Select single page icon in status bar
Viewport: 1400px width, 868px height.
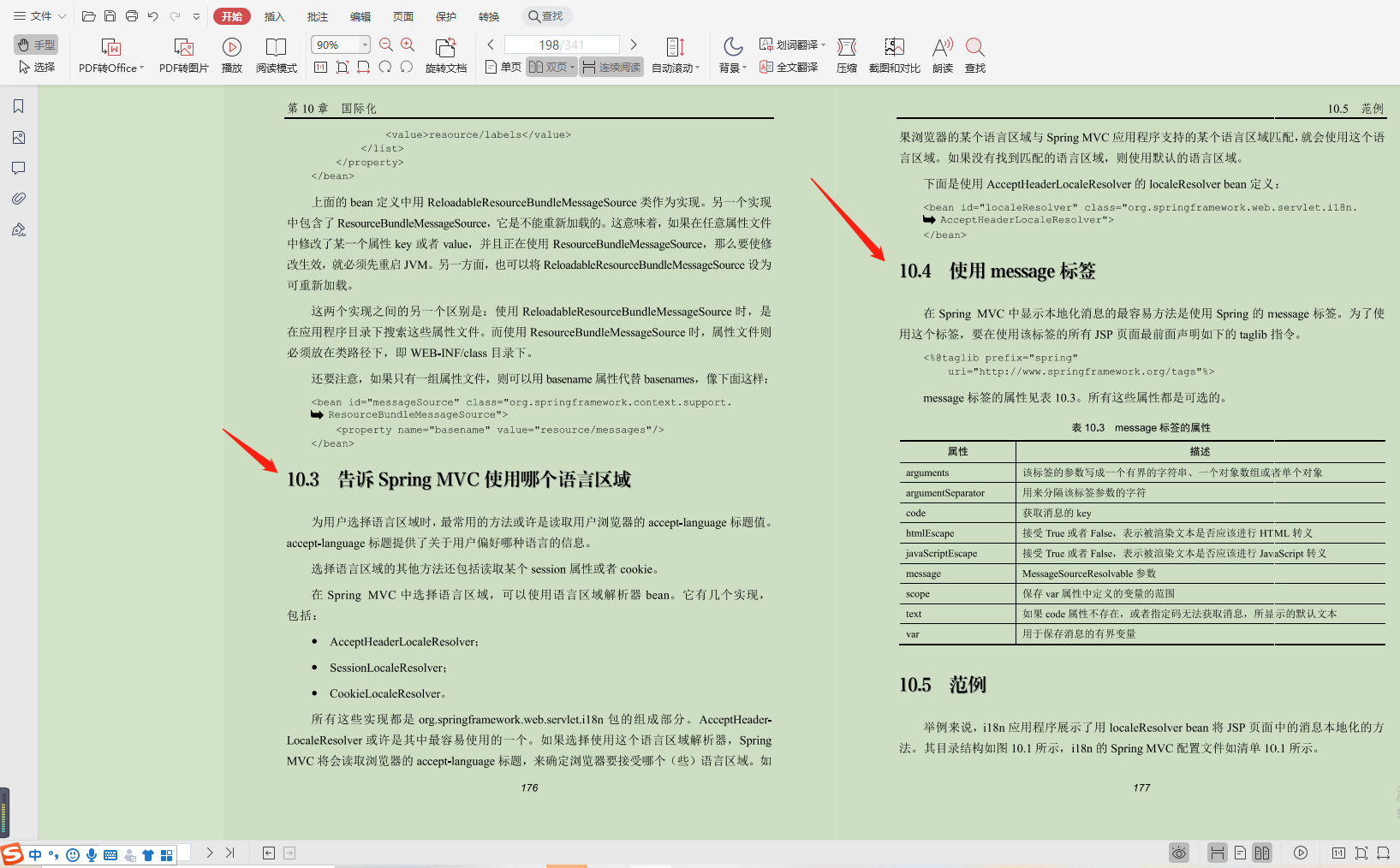(1240, 853)
